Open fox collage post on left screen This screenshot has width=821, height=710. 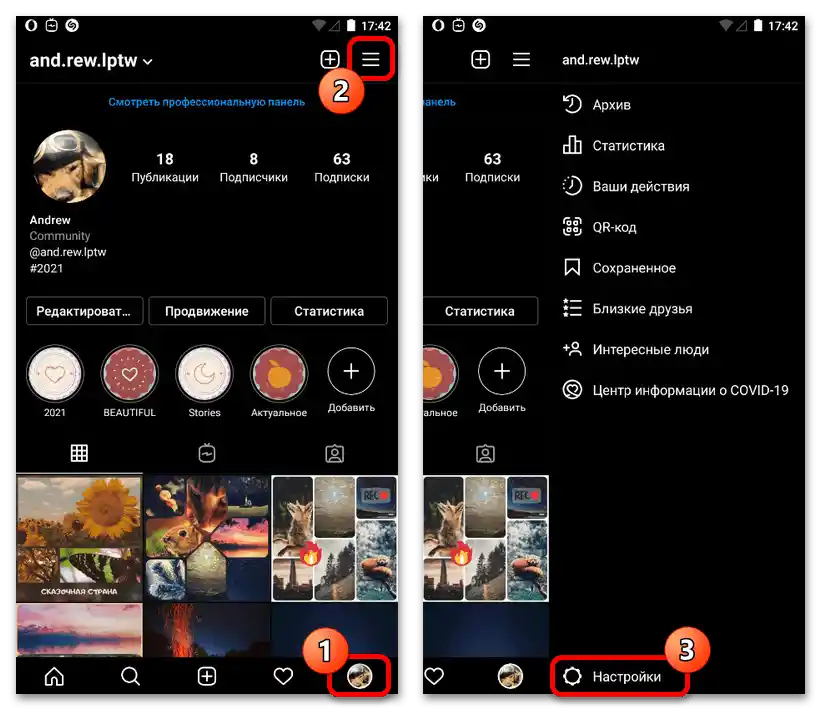click(x=335, y=537)
